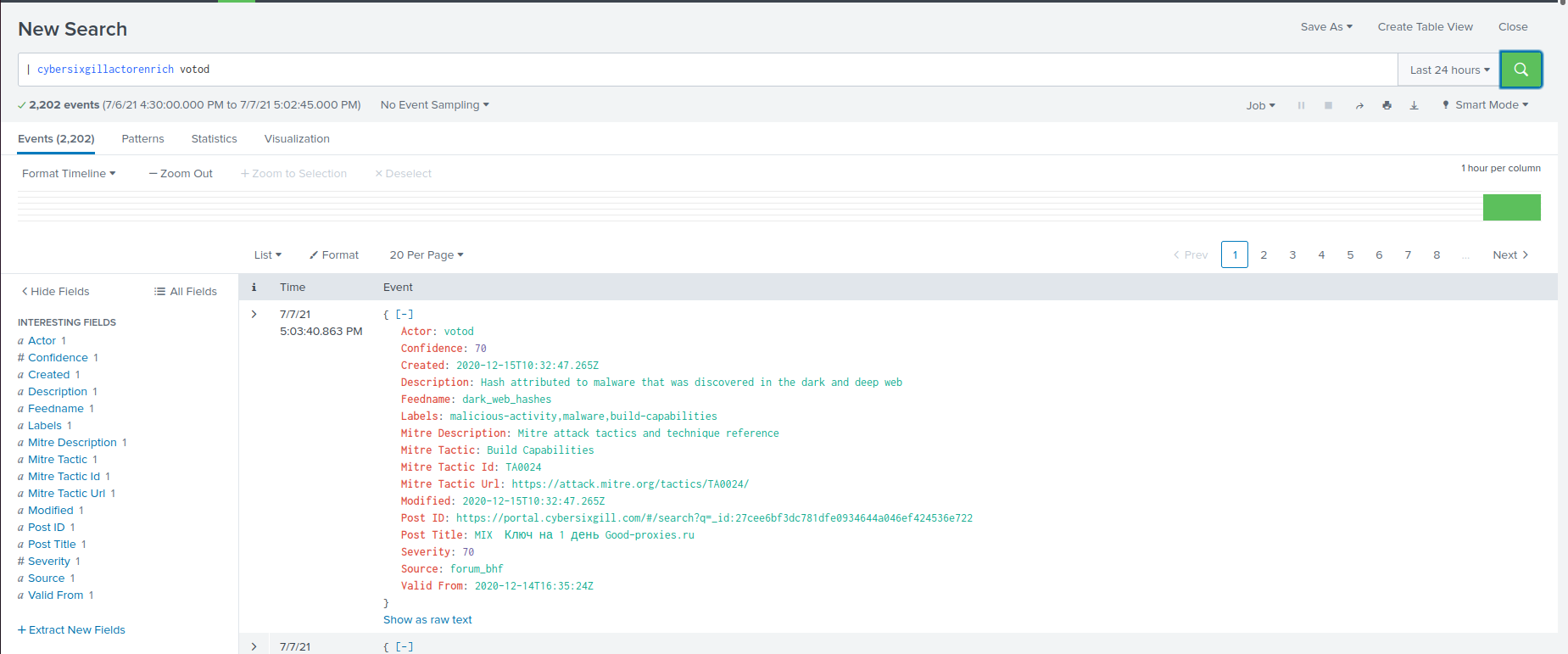Image resolution: width=1568 pixels, height=654 pixels.
Task: Click green timeline bar column
Action: [1511, 207]
